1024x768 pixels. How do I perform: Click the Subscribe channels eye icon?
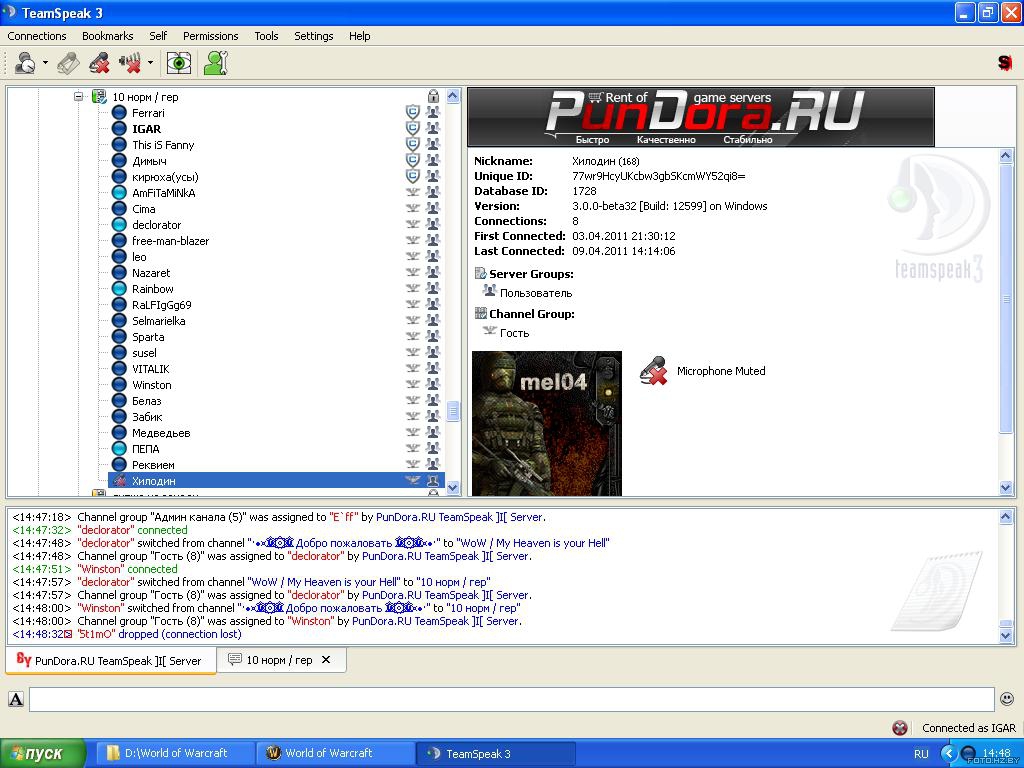pyautogui.click(x=178, y=63)
